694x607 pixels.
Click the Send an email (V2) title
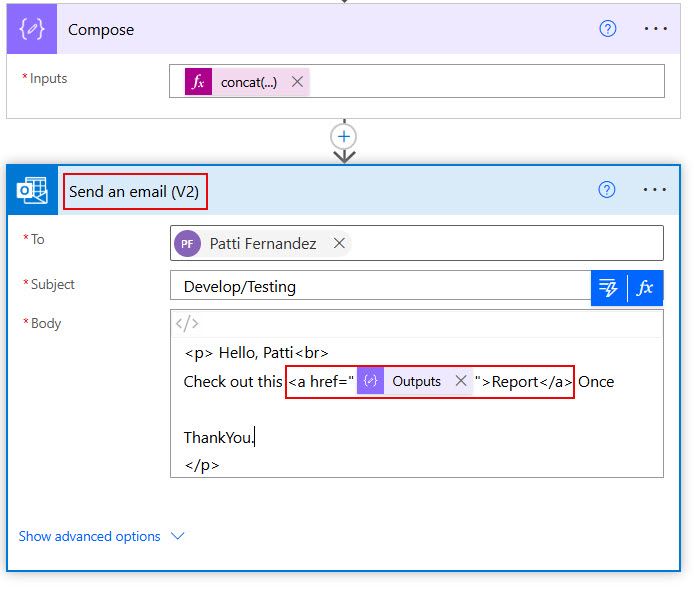134,191
